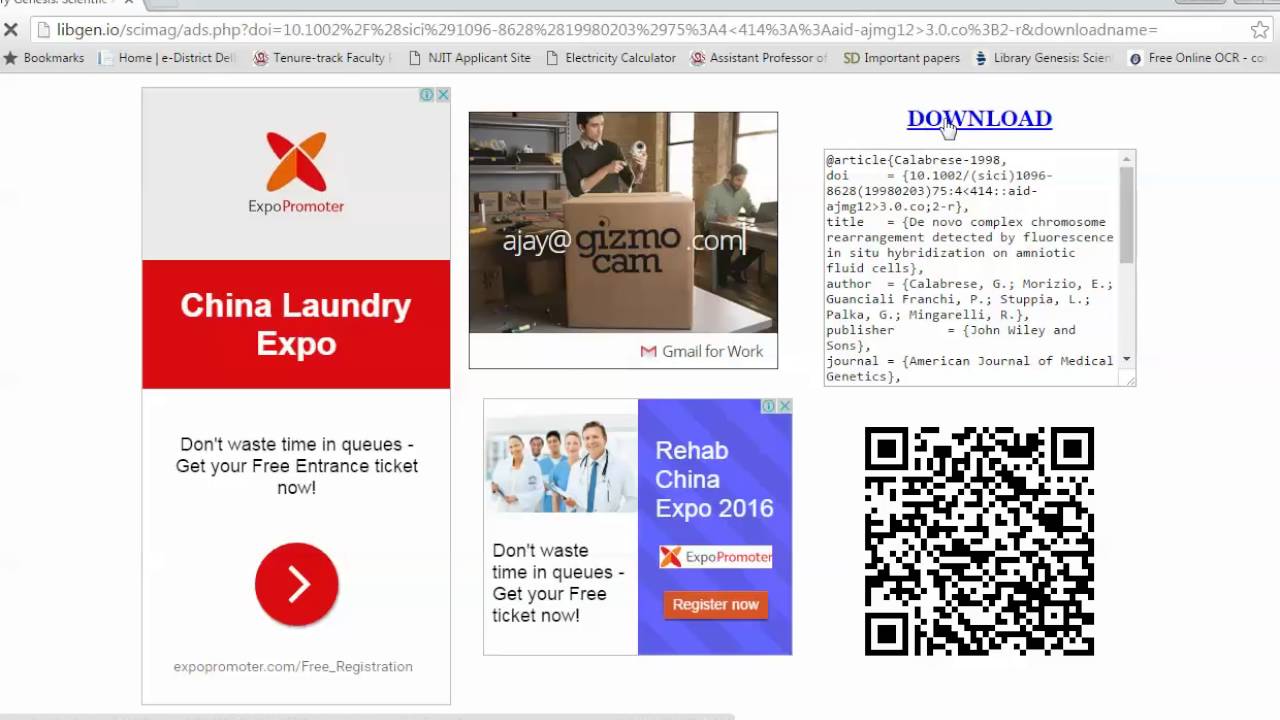Close the Rehab China Expo ad

(x=785, y=406)
